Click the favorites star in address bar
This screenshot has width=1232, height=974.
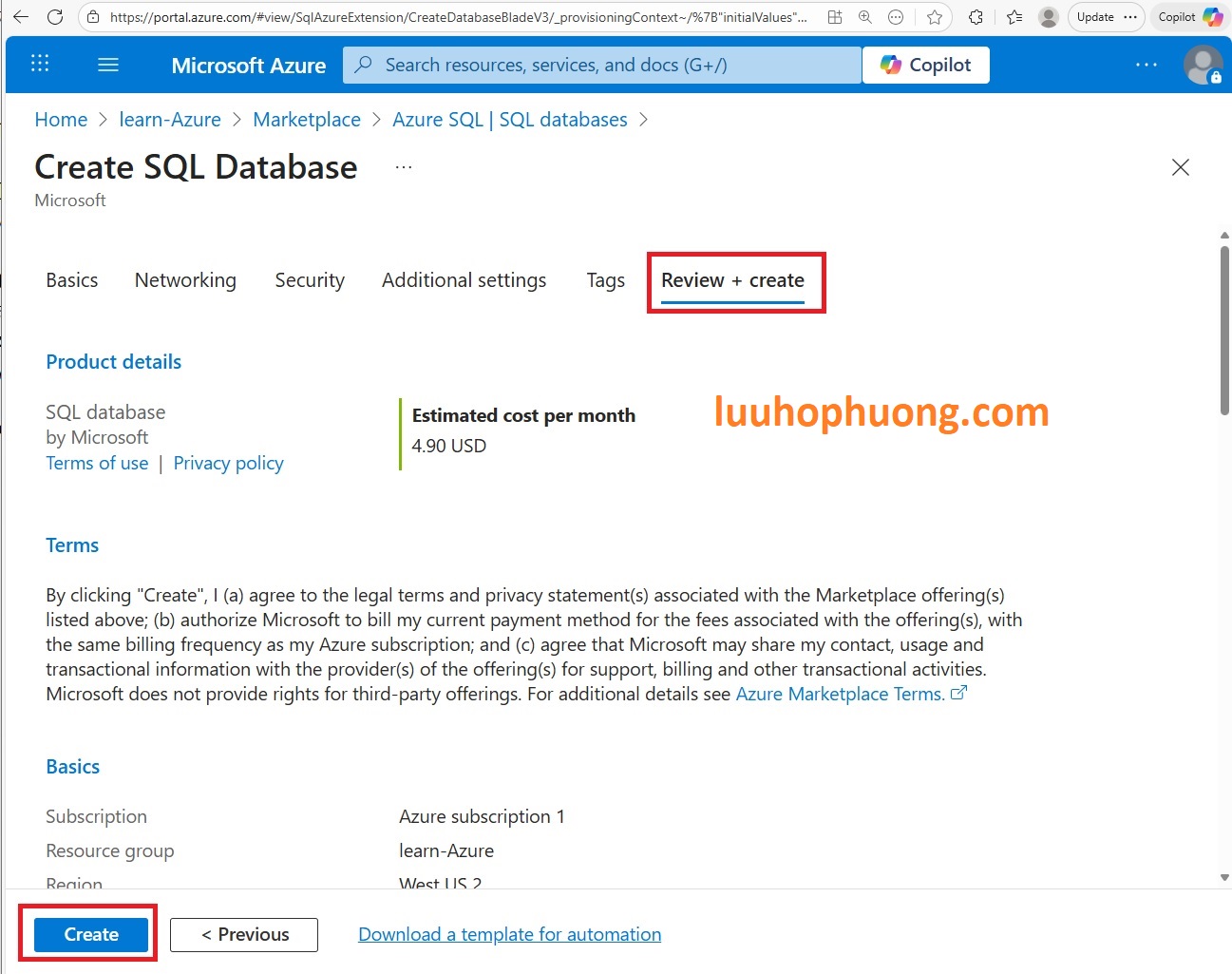pyautogui.click(x=935, y=17)
